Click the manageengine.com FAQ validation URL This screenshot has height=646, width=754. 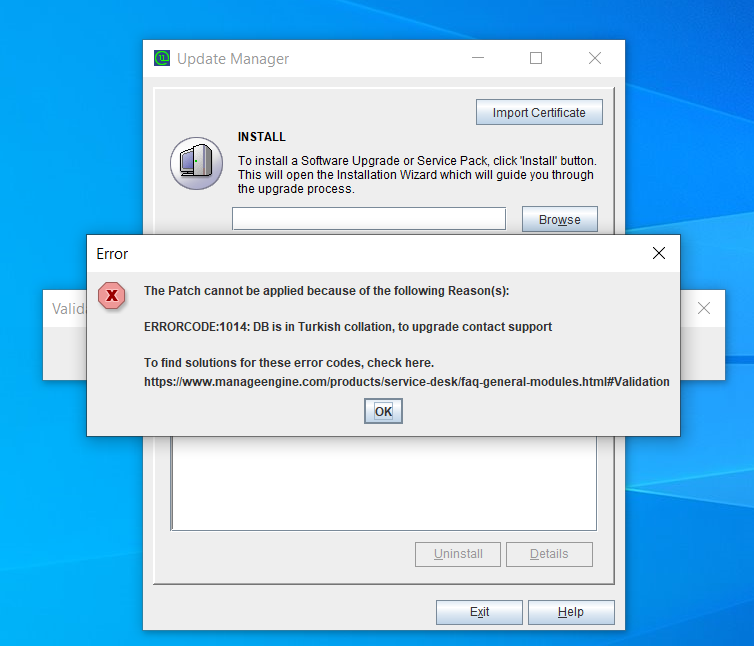[406, 381]
